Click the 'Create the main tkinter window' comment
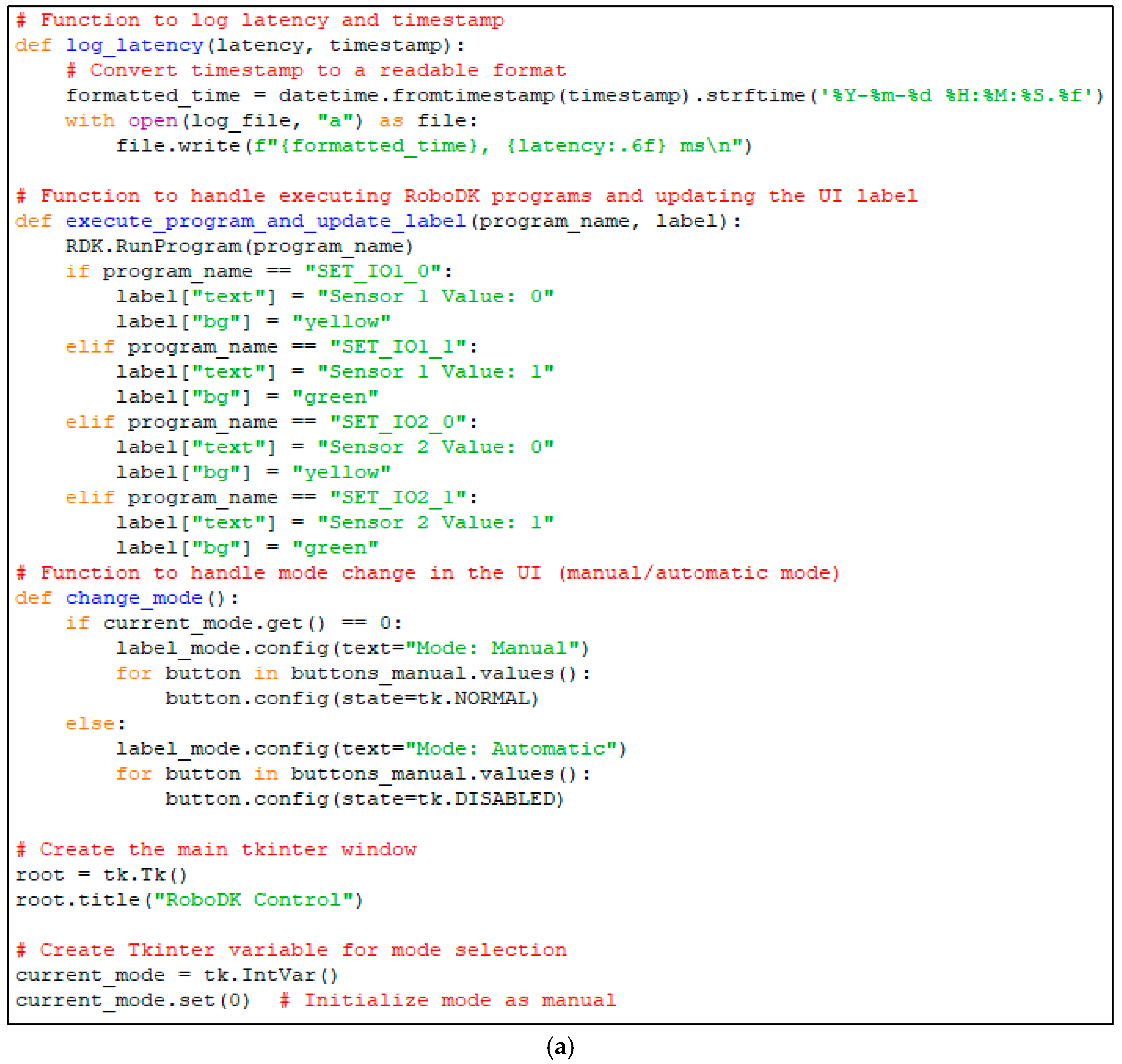 217,849
